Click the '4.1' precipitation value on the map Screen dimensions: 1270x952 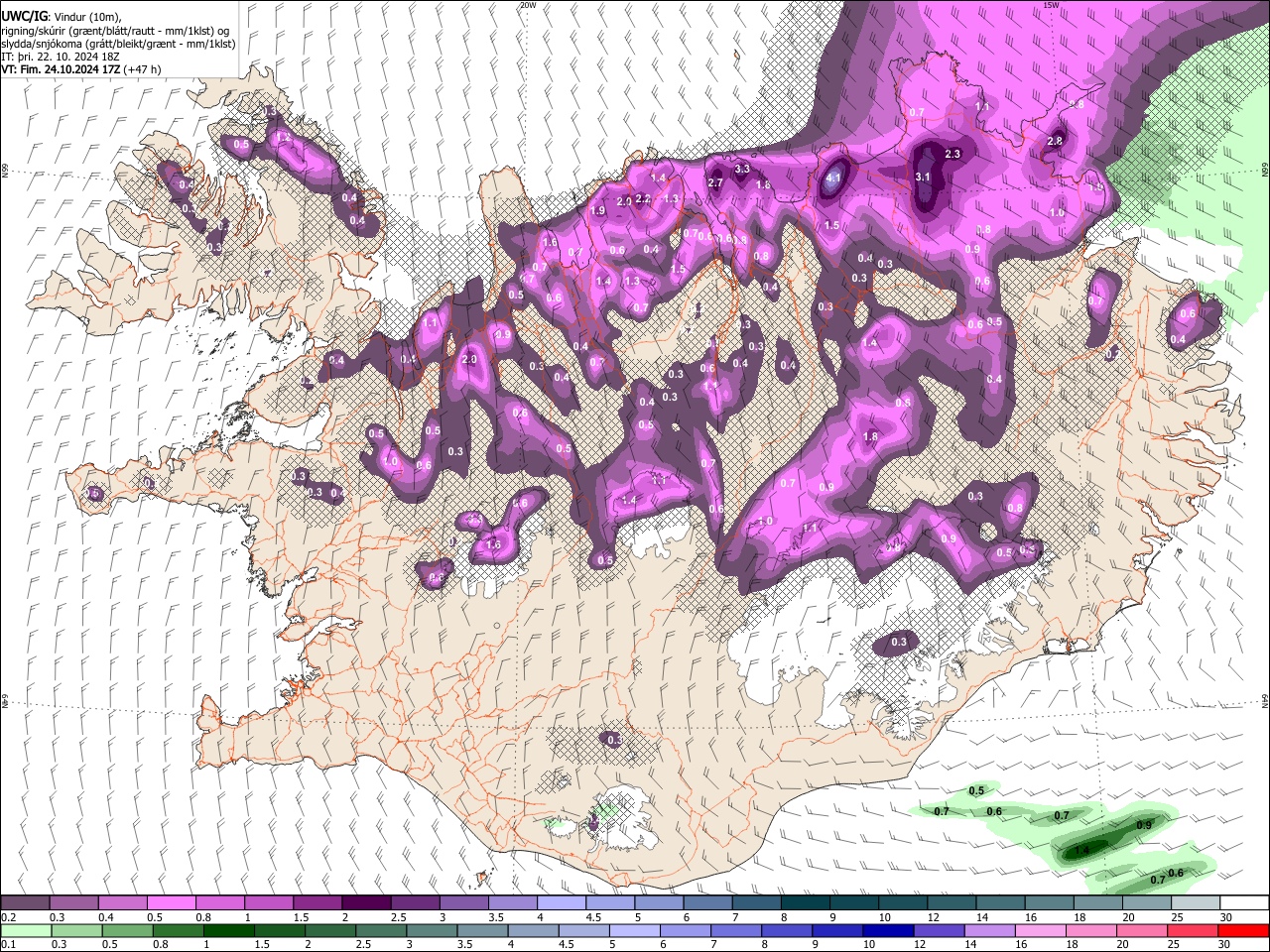pos(833,178)
